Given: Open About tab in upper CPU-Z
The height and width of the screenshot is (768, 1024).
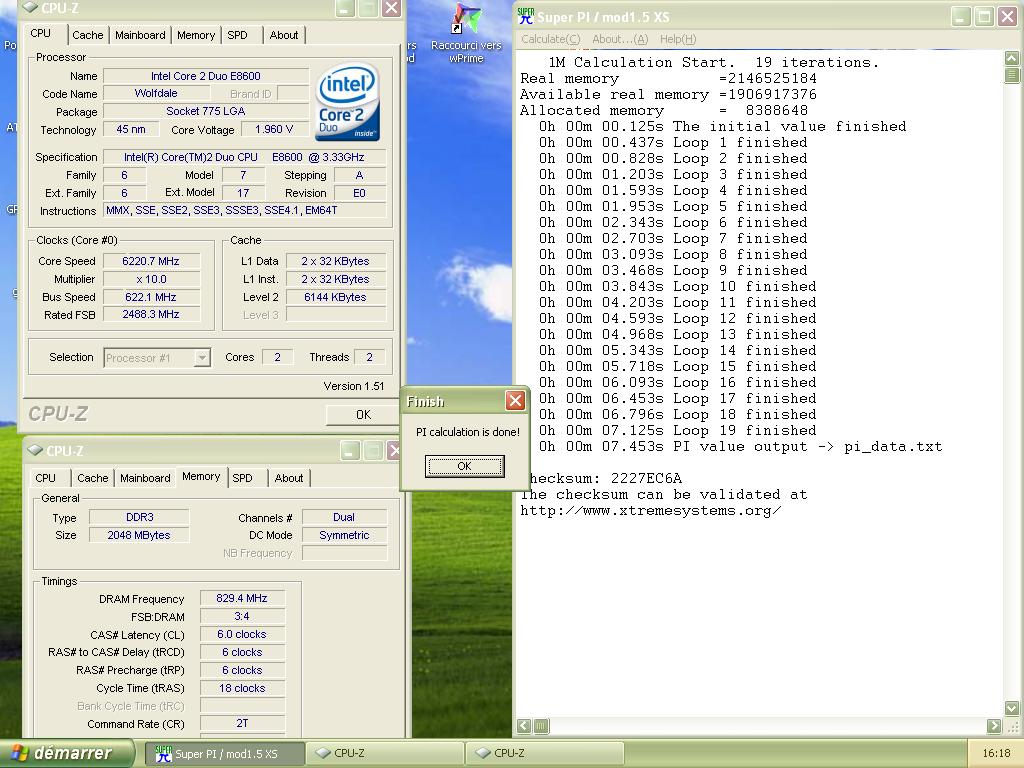Looking at the screenshot, I should point(284,35).
